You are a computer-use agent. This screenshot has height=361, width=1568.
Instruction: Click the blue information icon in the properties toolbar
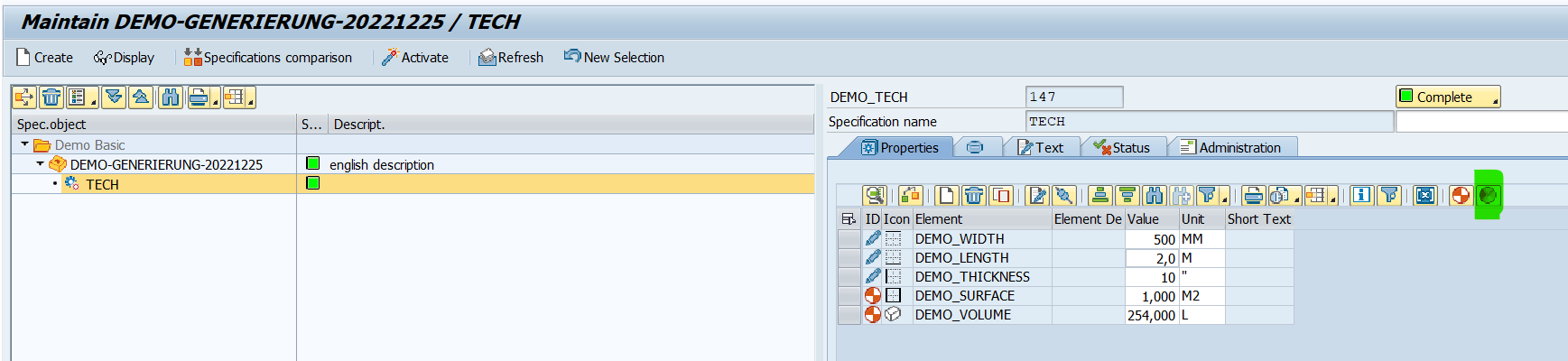[x=1361, y=195]
